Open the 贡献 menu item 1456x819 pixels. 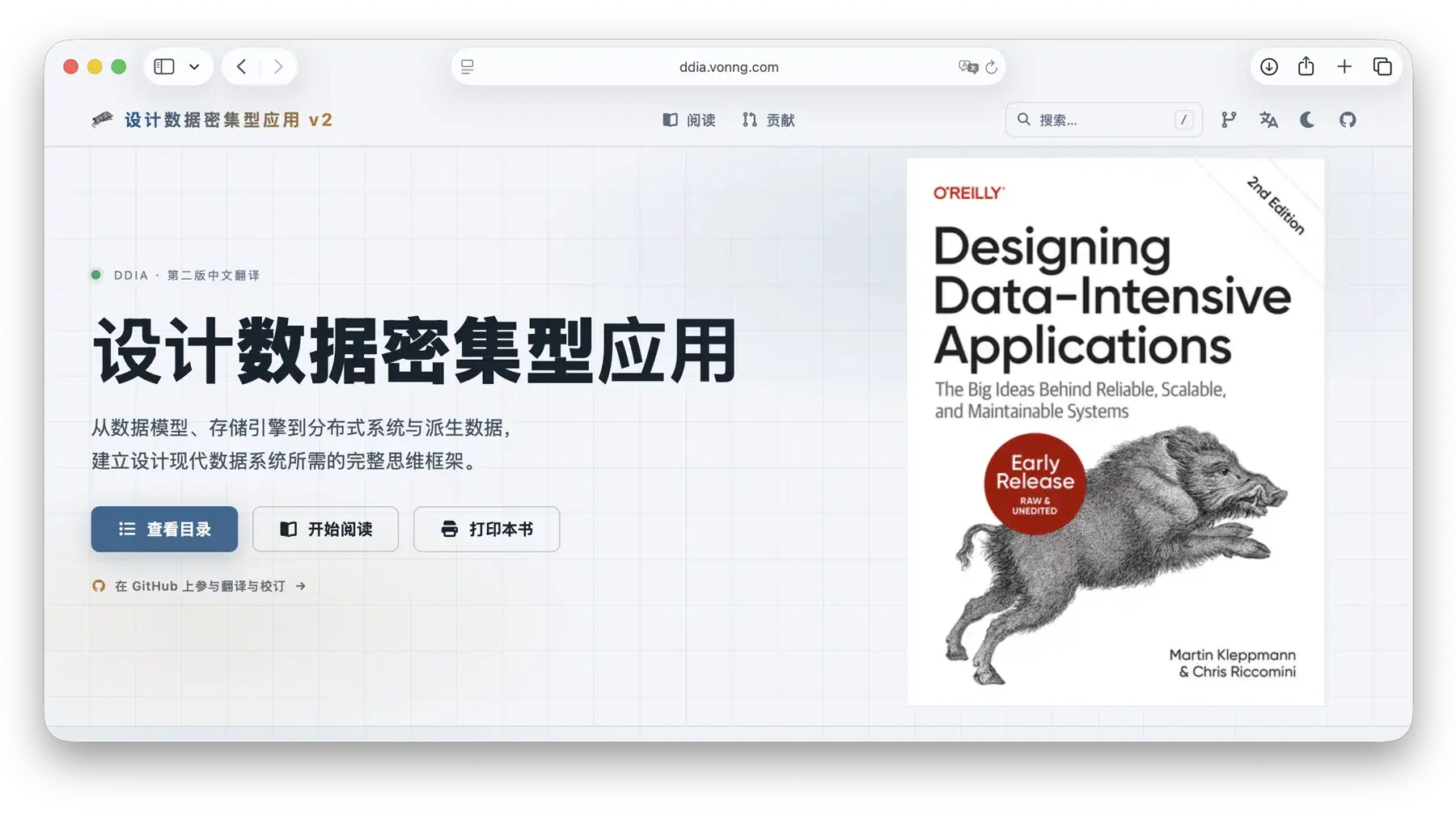pyautogui.click(x=768, y=120)
